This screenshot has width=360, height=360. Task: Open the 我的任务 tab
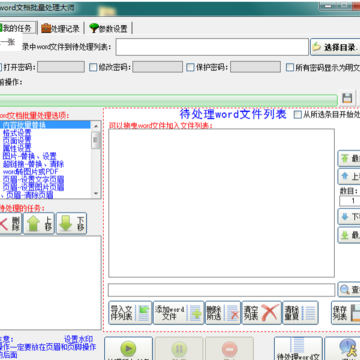tap(17, 28)
